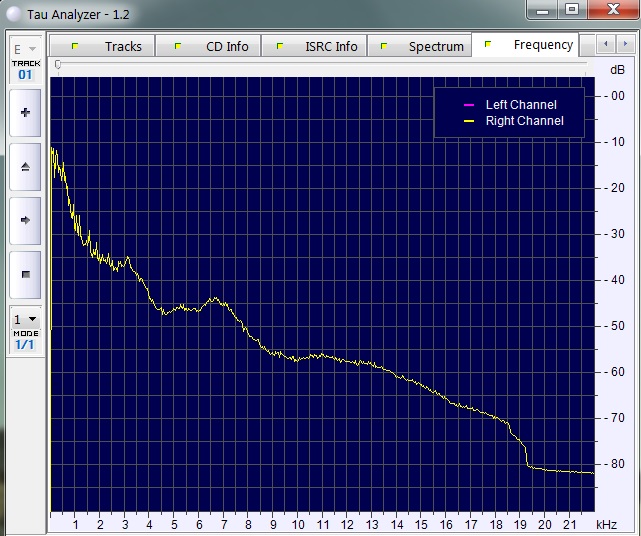Click the right arrow button in sidebar
The width and height of the screenshot is (641, 536).
(x=25, y=220)
